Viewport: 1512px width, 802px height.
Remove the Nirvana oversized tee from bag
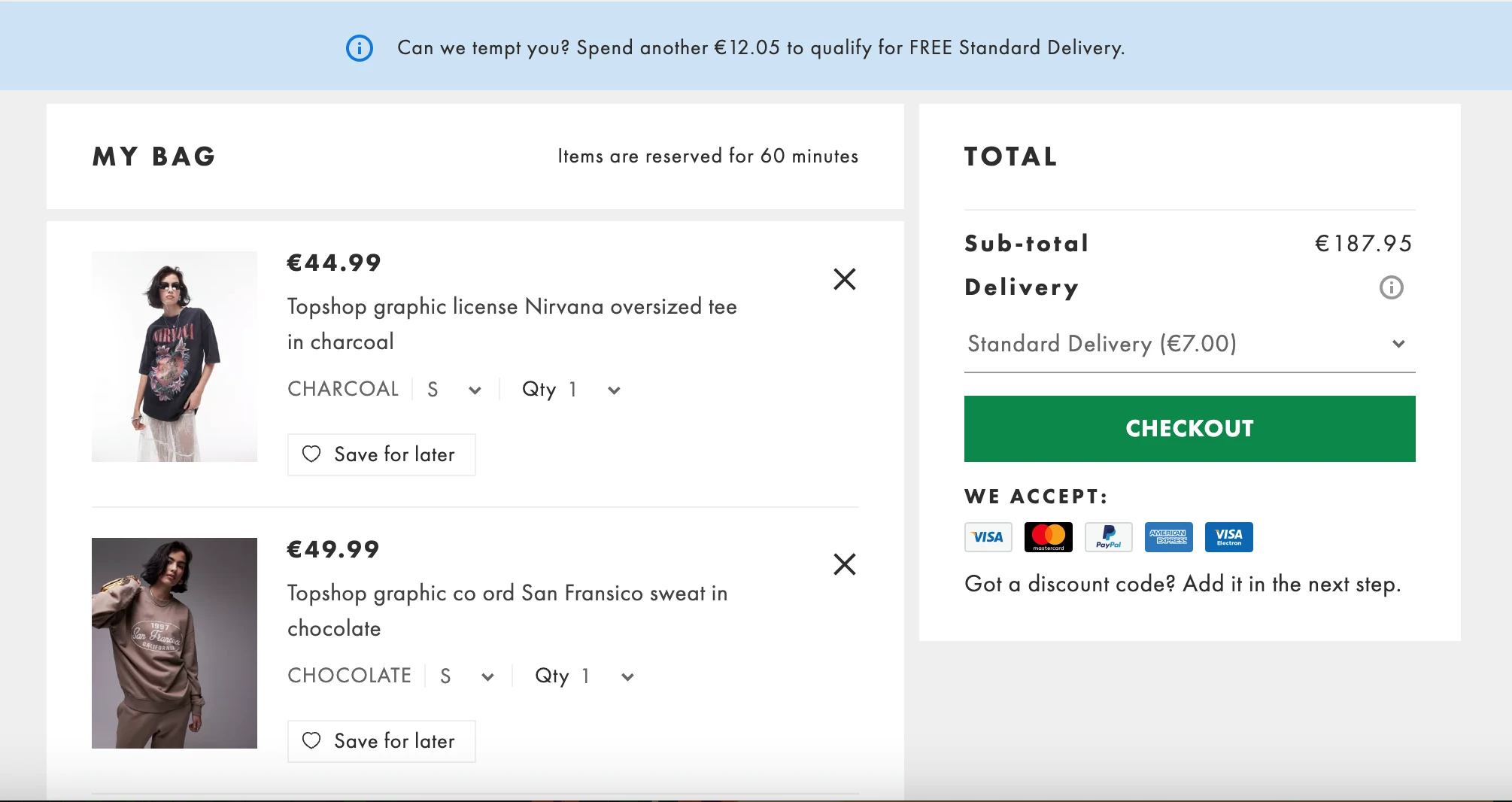[x=845, y=279]
